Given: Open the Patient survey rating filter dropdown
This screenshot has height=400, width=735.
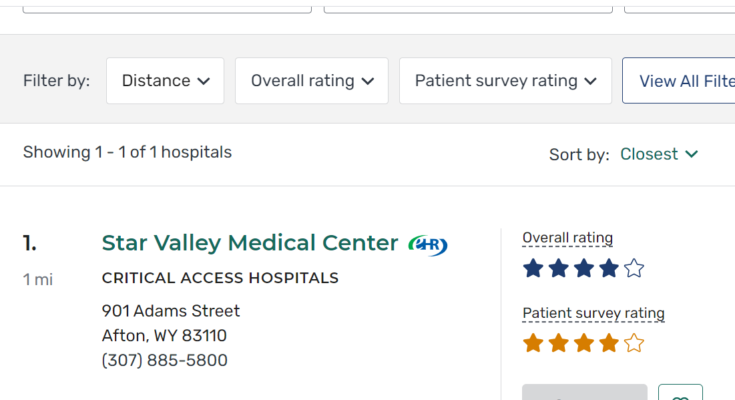Looking at the screenshot, I should (x=505, y=81).
